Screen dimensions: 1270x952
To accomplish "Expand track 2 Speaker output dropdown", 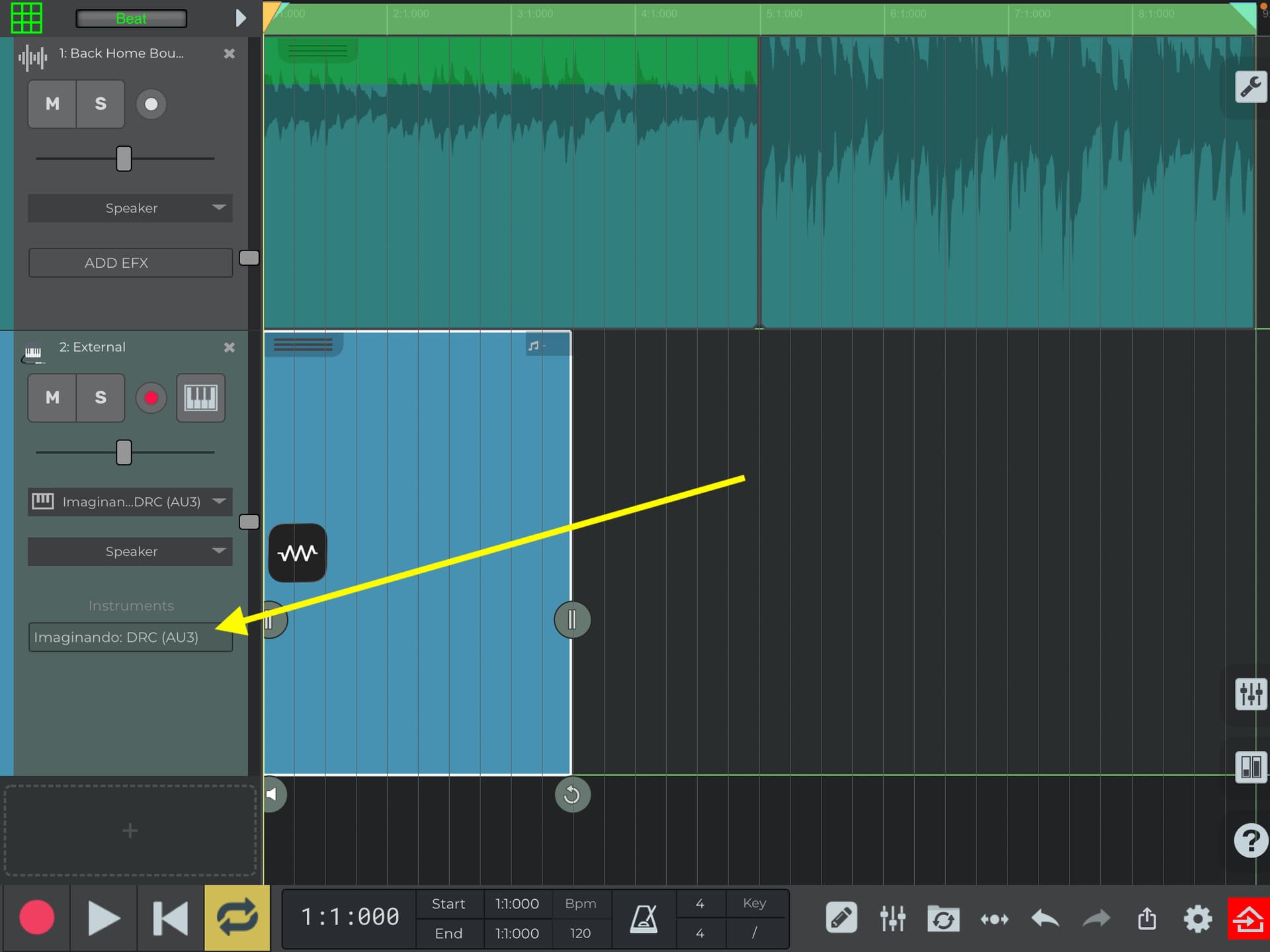I will pos(130,551).
